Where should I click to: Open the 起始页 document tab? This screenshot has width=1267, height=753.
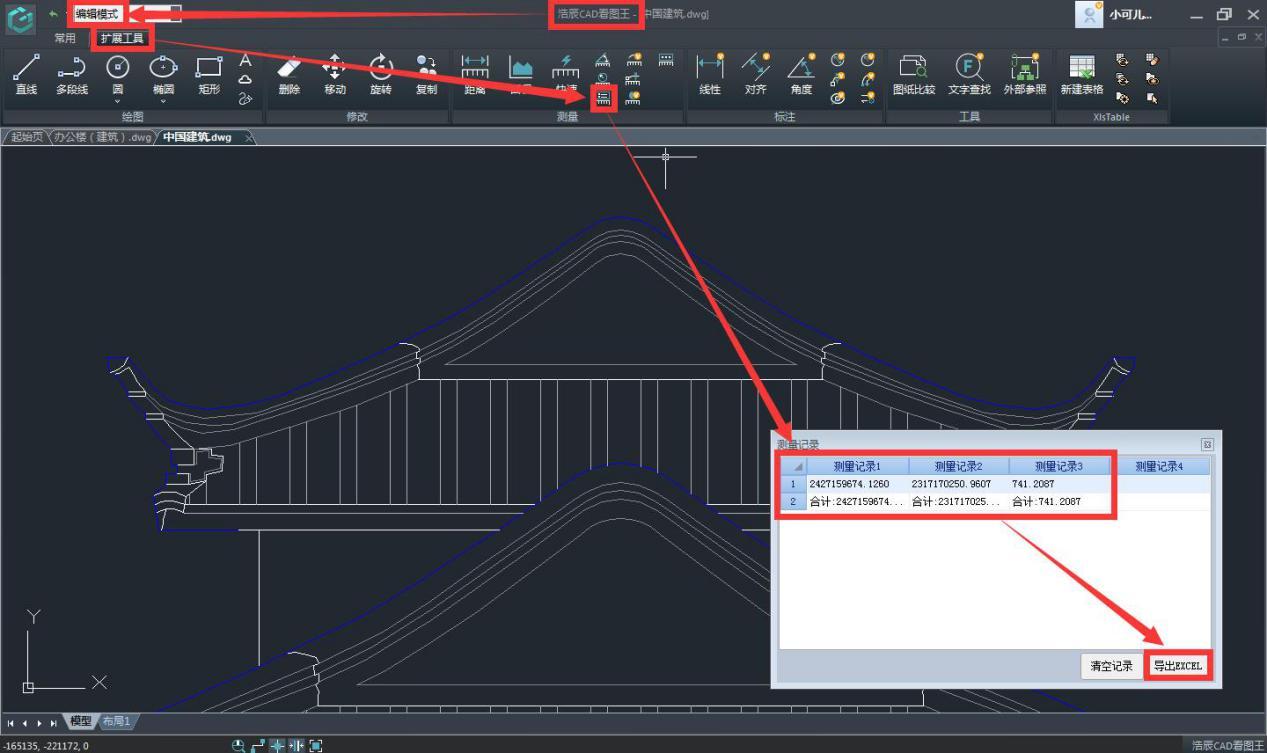coord(26,137)
